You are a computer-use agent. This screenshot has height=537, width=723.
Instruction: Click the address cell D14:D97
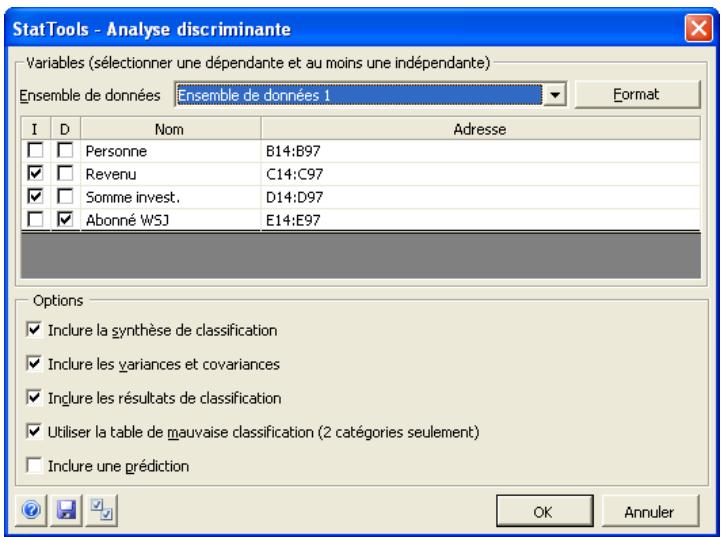click(x=480, y=197)
